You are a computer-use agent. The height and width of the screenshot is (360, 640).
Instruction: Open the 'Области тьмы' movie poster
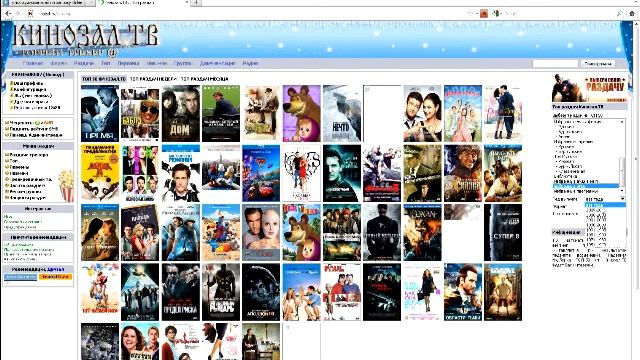(463, 292)
